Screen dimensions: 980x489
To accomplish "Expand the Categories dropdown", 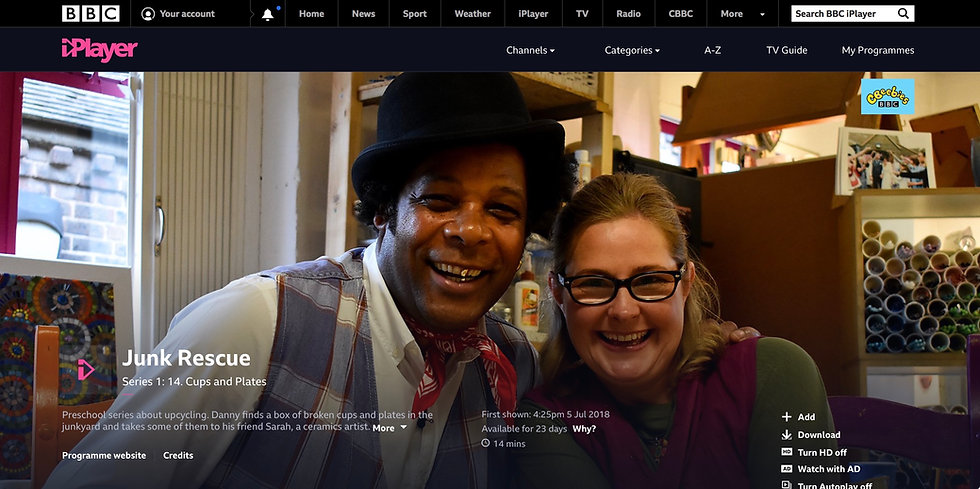I will pos(632,50).
